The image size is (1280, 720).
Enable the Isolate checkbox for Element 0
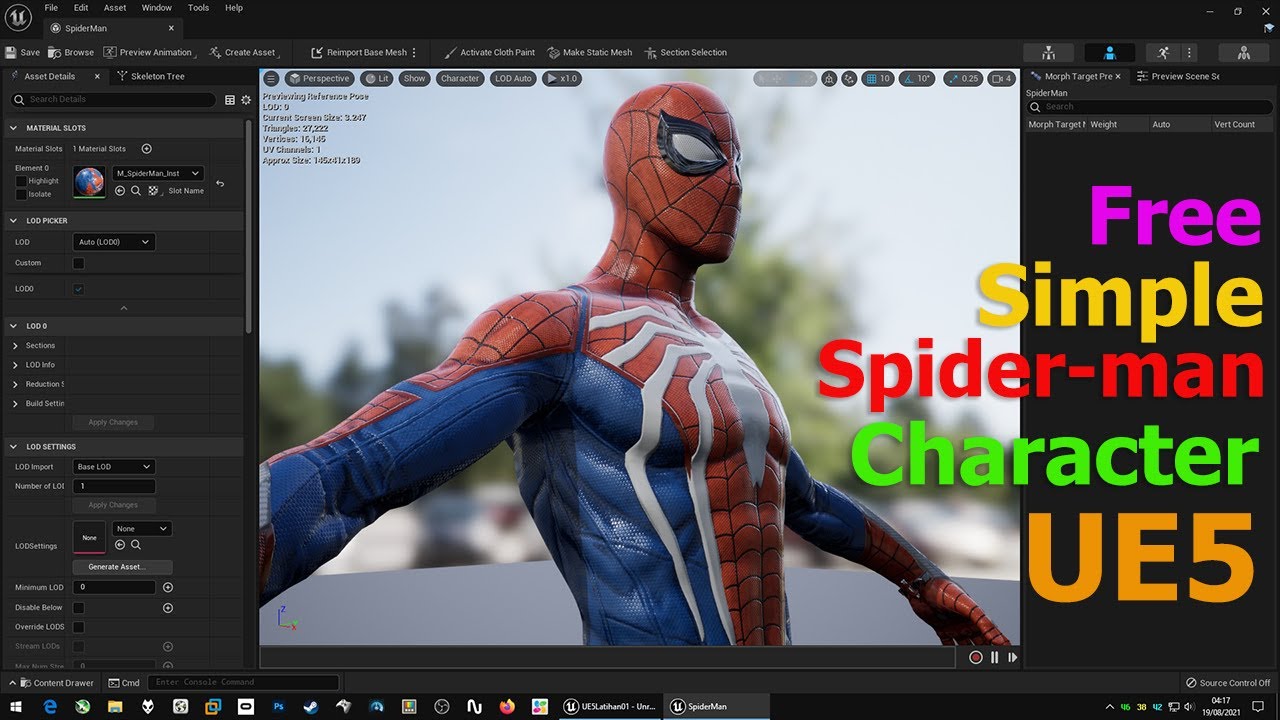(21, 194)
